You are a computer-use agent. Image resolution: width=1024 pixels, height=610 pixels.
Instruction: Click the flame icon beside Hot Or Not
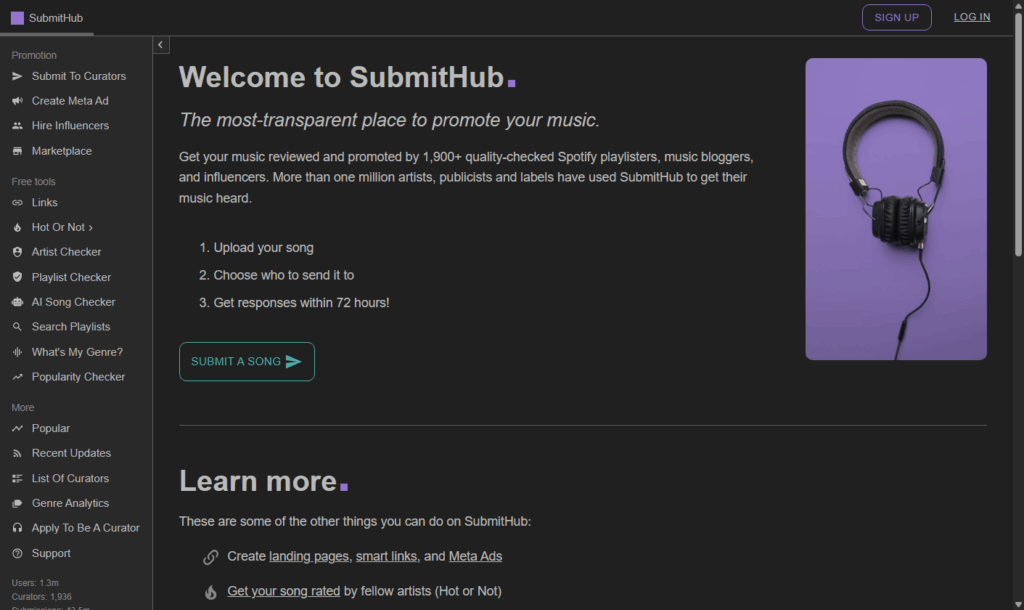(17, 227)
